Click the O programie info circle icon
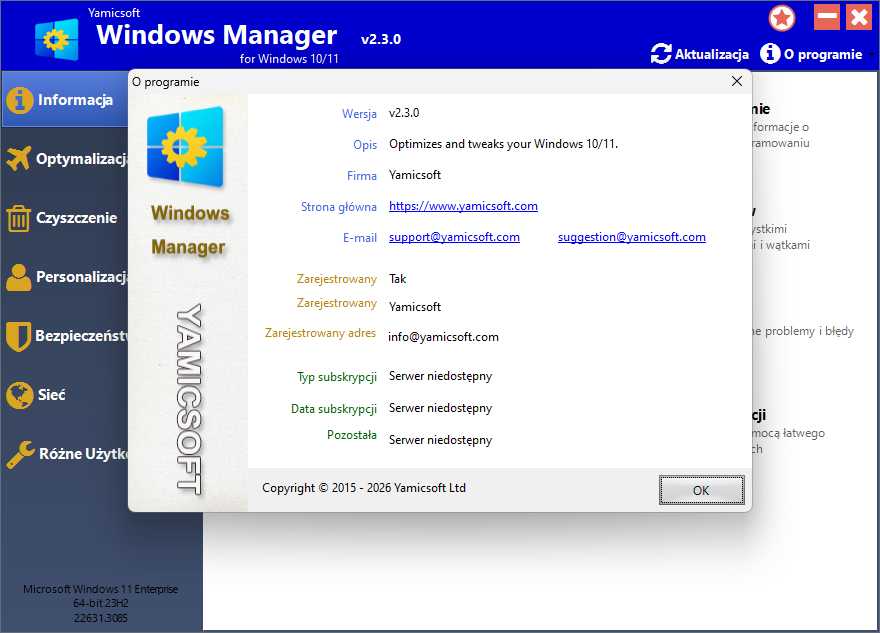 tap(770, 54)
